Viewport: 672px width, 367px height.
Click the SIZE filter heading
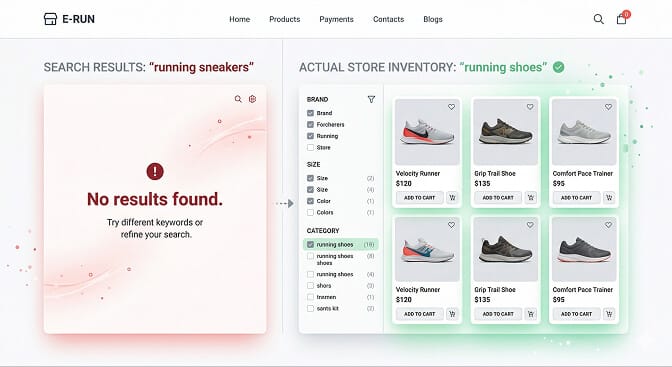coord(313,165)
